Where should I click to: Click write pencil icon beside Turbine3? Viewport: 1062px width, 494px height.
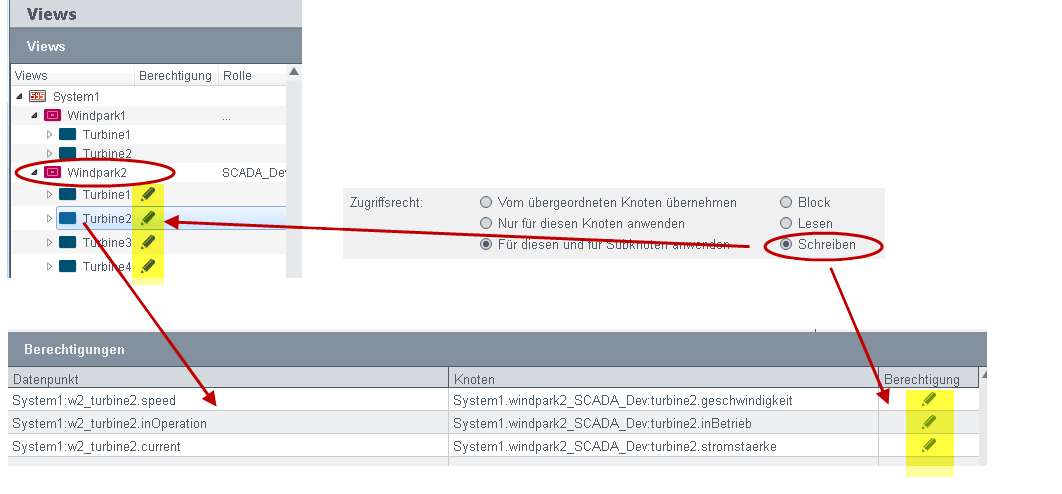point(148,242)
